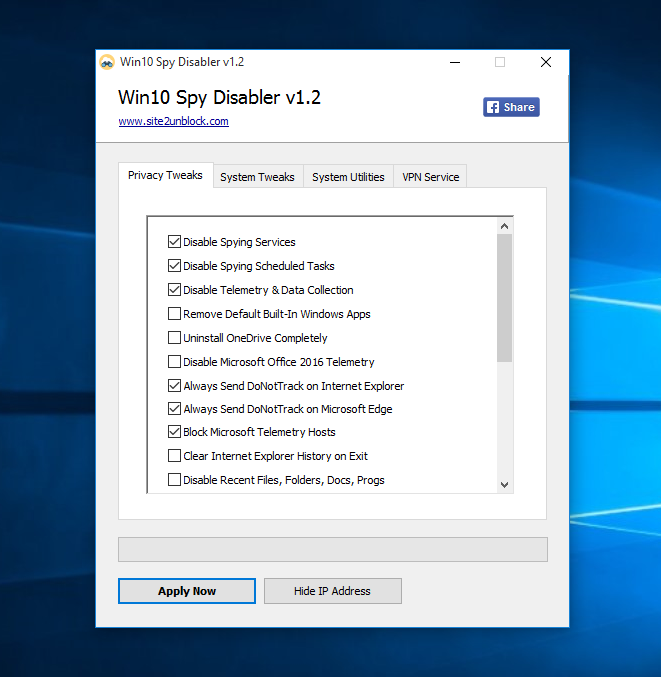
Task: Toggle Always Send DoNotTrack on Internet Explorer
Action: click(x=174, y=386)
